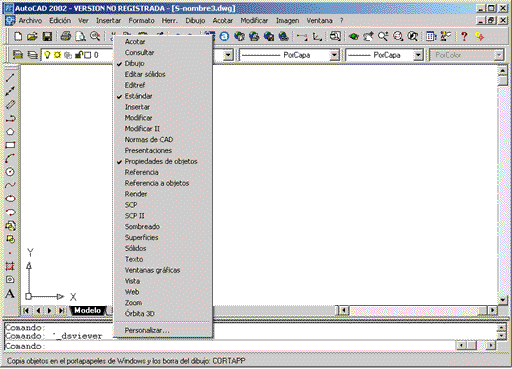512x369 pixels.
Task: Click the Find and Replace magnifier icon
Action: (x=95, y=36)
